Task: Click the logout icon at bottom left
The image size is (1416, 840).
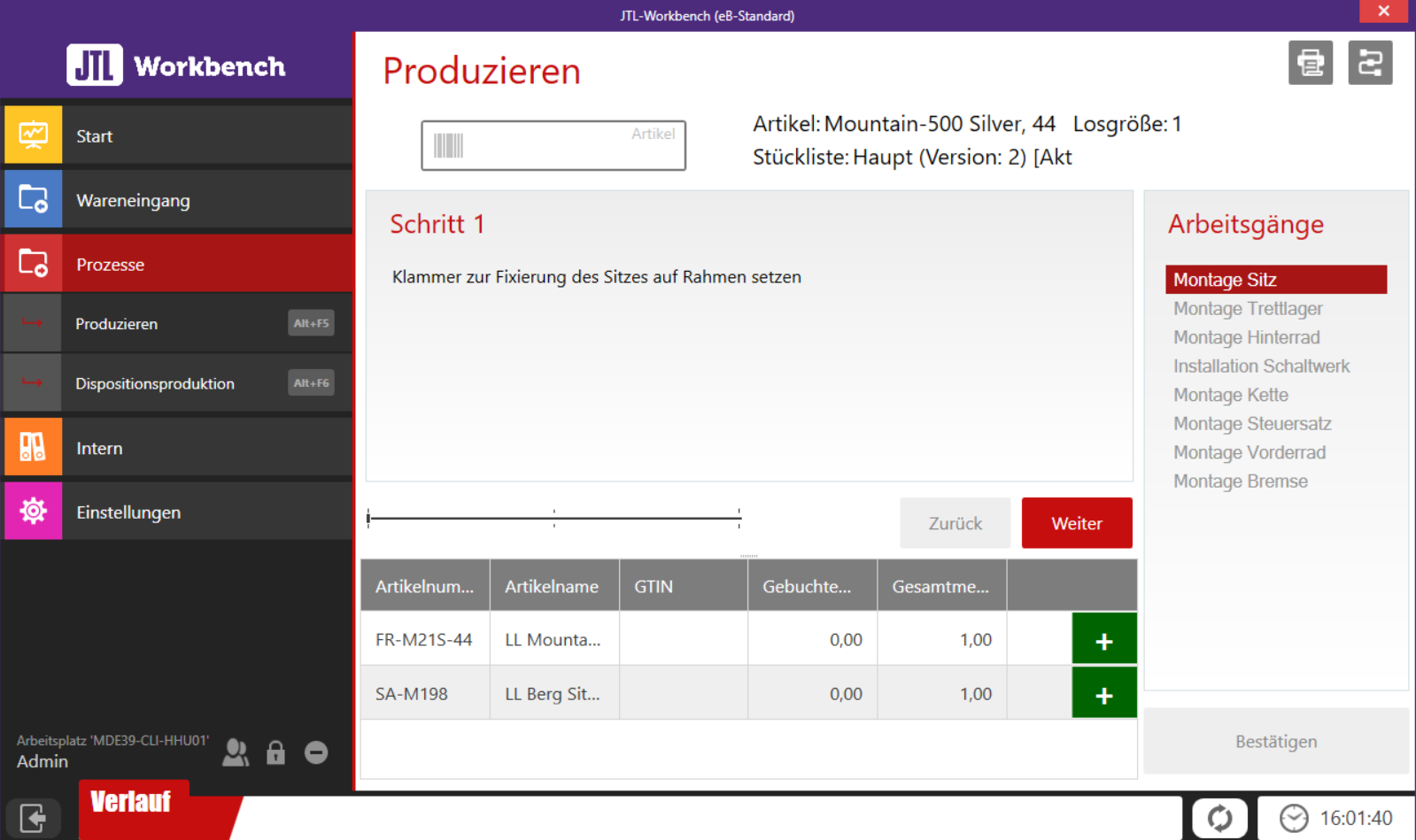Action: click(x=33, y=818)
